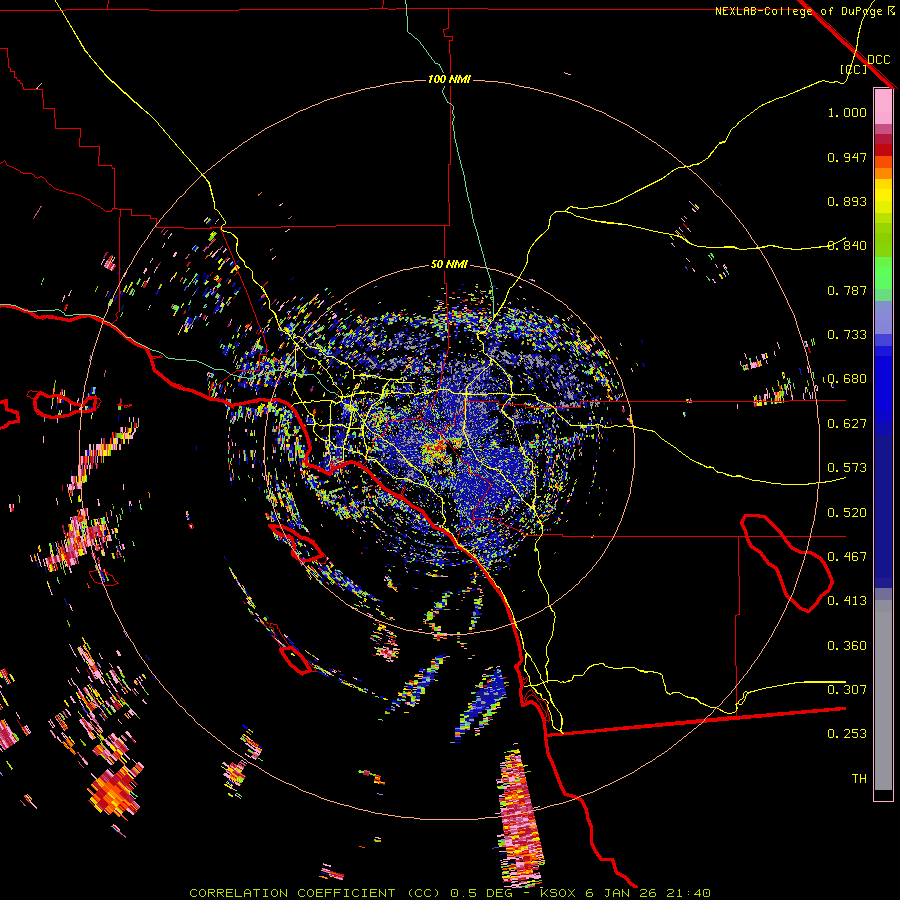This screenshot has width=900, height=900.
Task: Click the TH label at scale bottom
Action: pyautogui.click(x=859, y=779)
